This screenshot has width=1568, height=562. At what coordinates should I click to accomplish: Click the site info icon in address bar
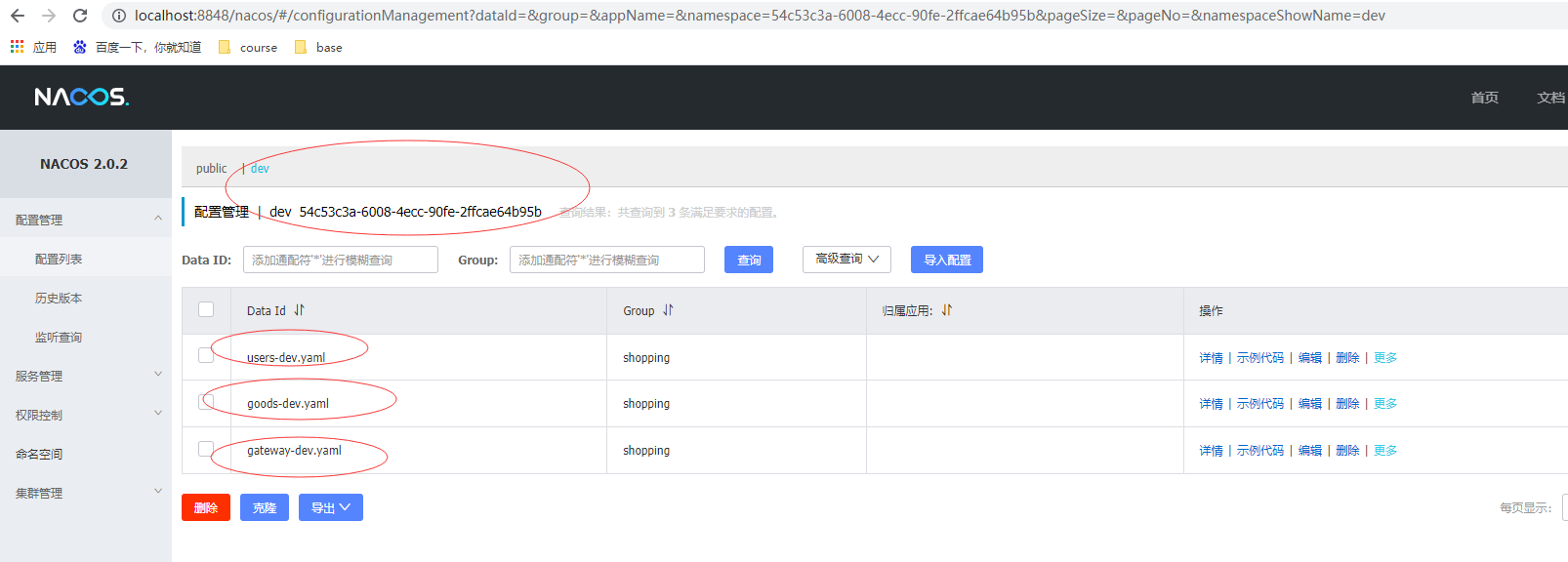[x=119, y=16]
